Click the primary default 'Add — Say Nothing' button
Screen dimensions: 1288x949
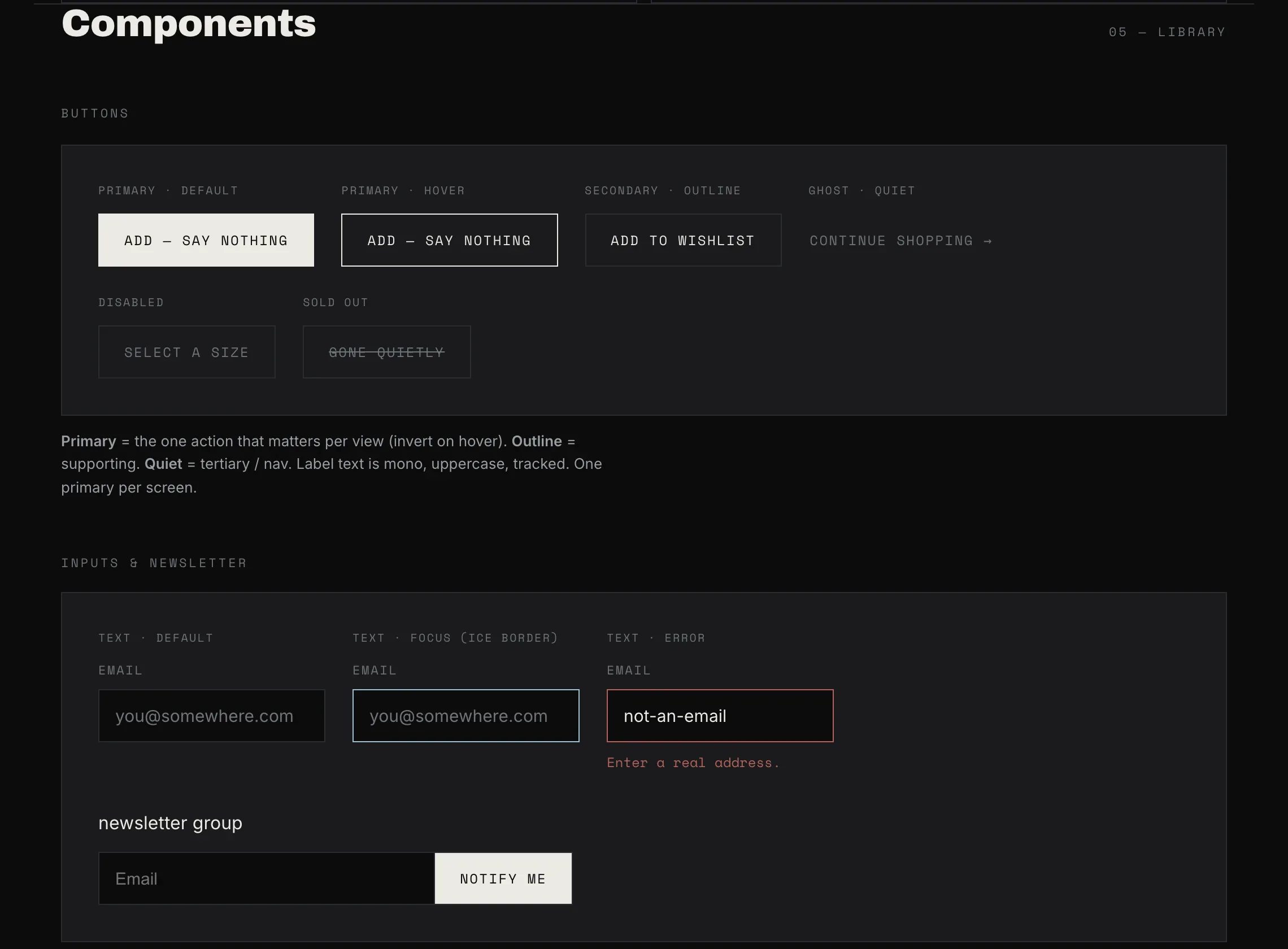[206, 240]
